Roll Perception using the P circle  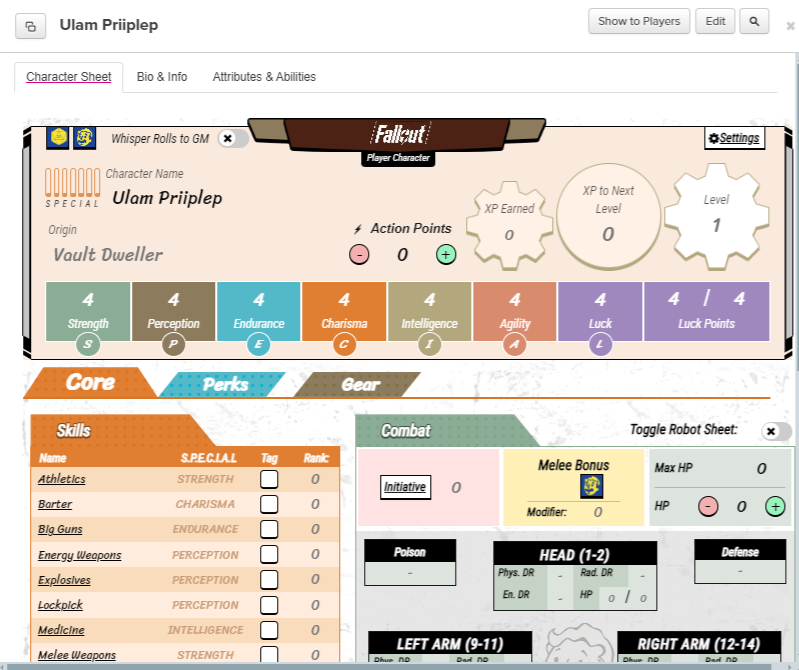(173, 345)
